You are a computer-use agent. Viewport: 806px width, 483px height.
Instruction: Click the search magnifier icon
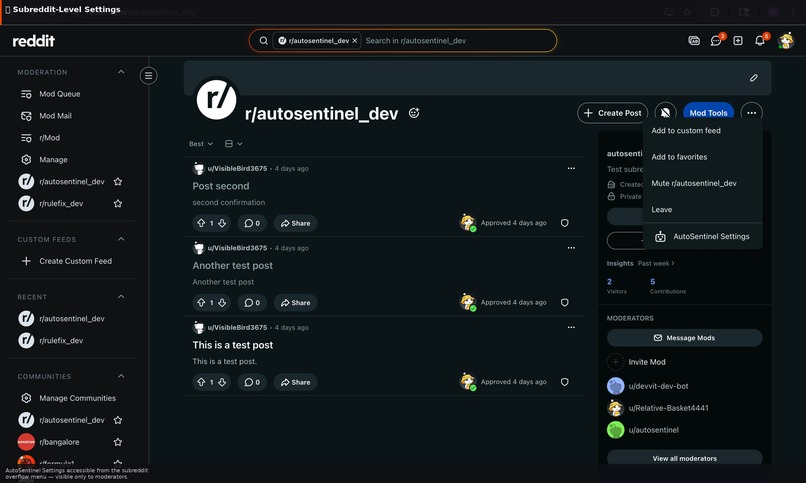(263, 41)
